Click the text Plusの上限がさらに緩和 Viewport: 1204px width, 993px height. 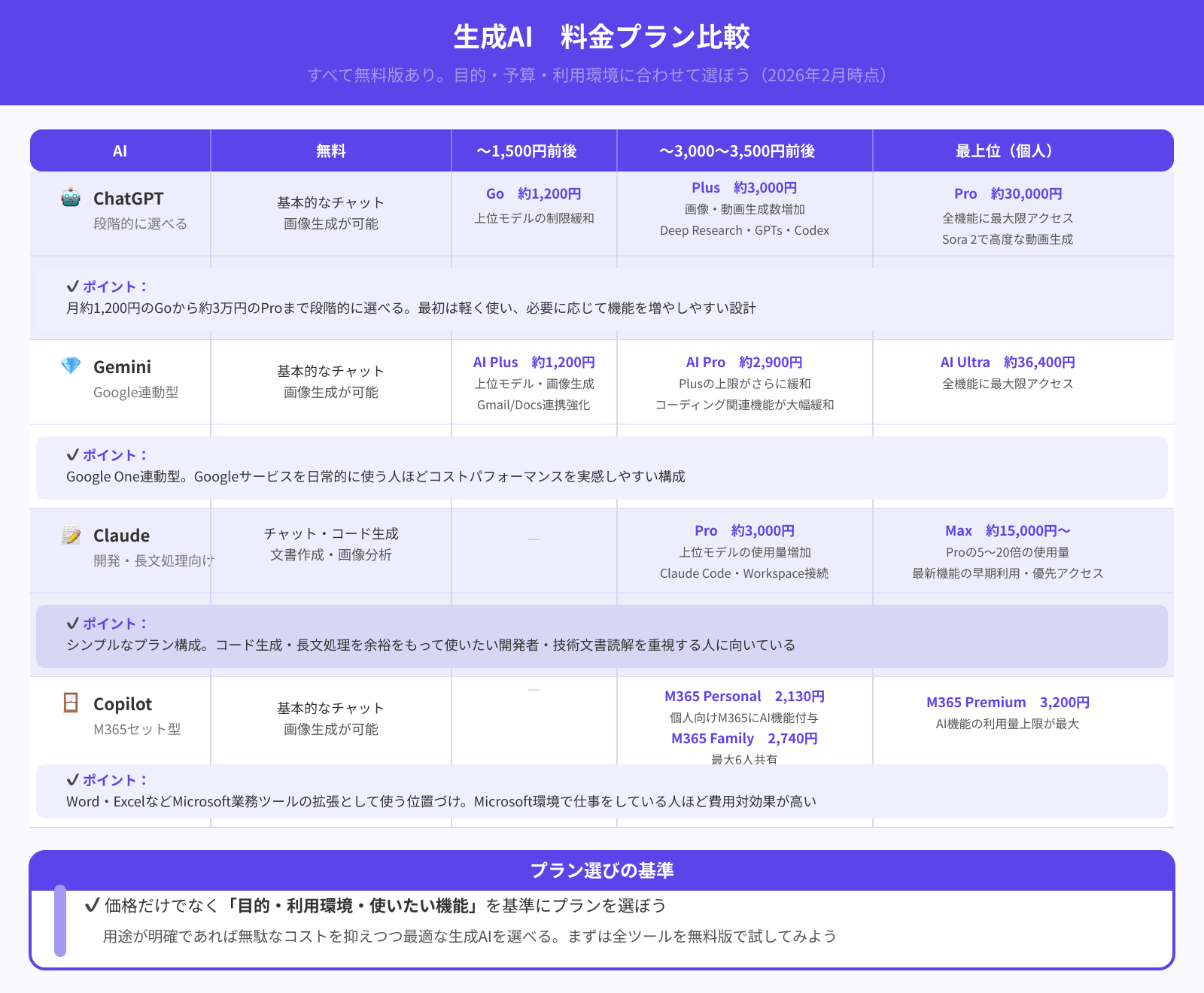tap(744, 384)
